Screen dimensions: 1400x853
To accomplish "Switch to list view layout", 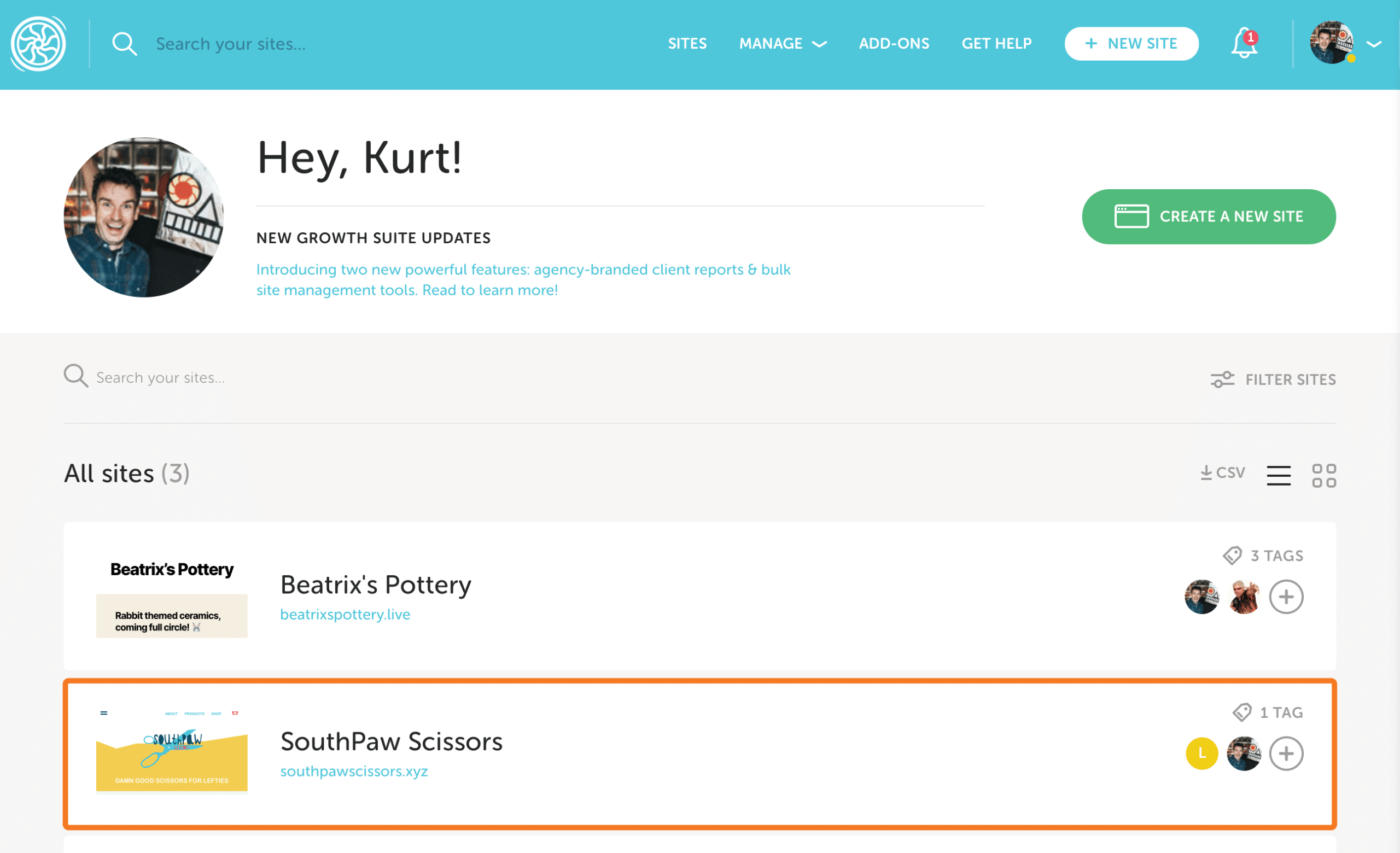I will (x=1279, y=475).
